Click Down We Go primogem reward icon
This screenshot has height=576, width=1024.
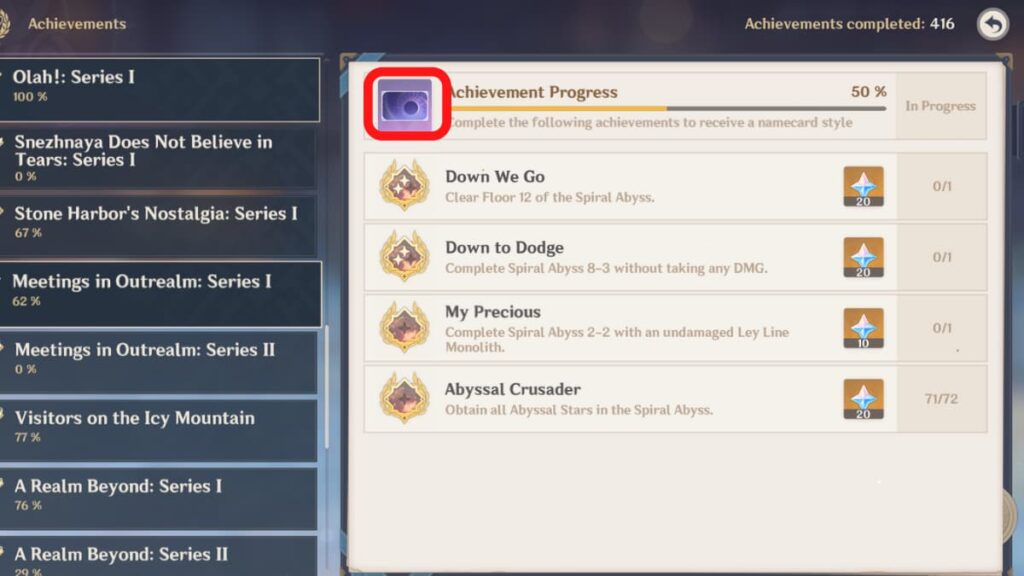[863, 186]
